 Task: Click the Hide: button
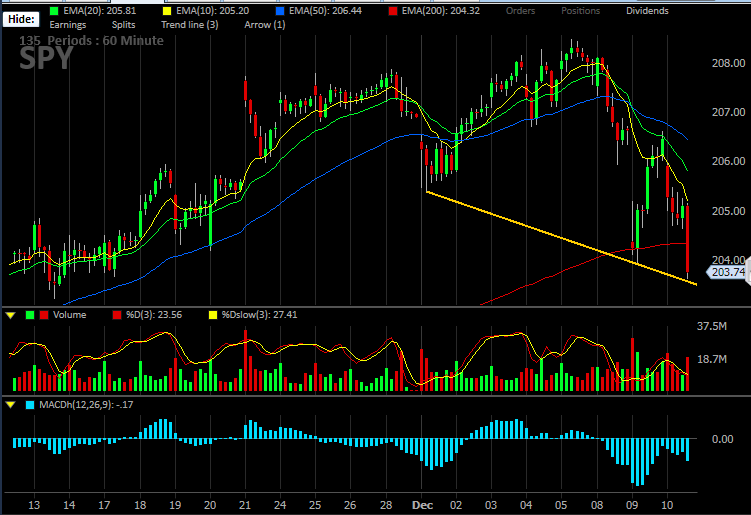[21, 19]
